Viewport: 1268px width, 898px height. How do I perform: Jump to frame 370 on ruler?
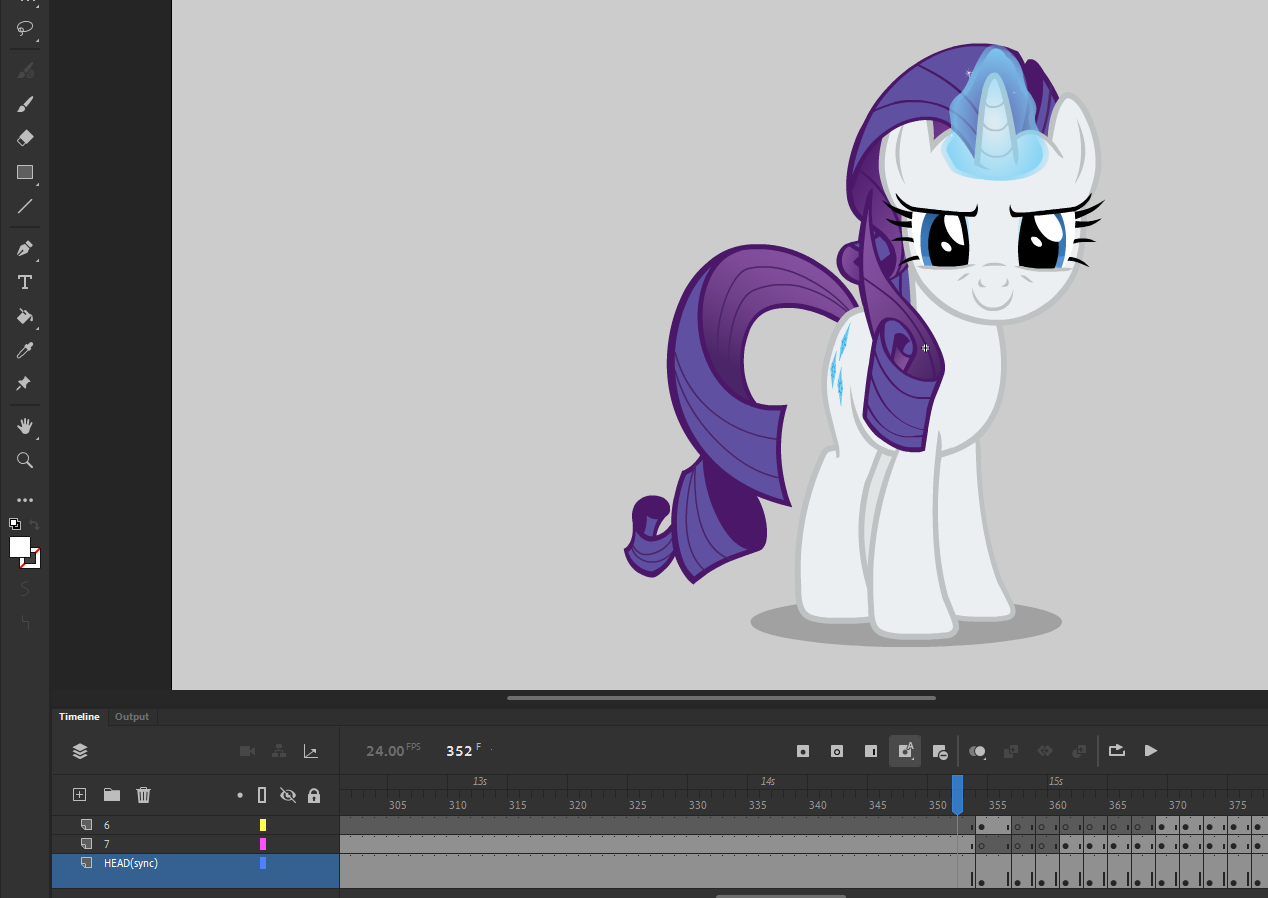[1178, 805]
